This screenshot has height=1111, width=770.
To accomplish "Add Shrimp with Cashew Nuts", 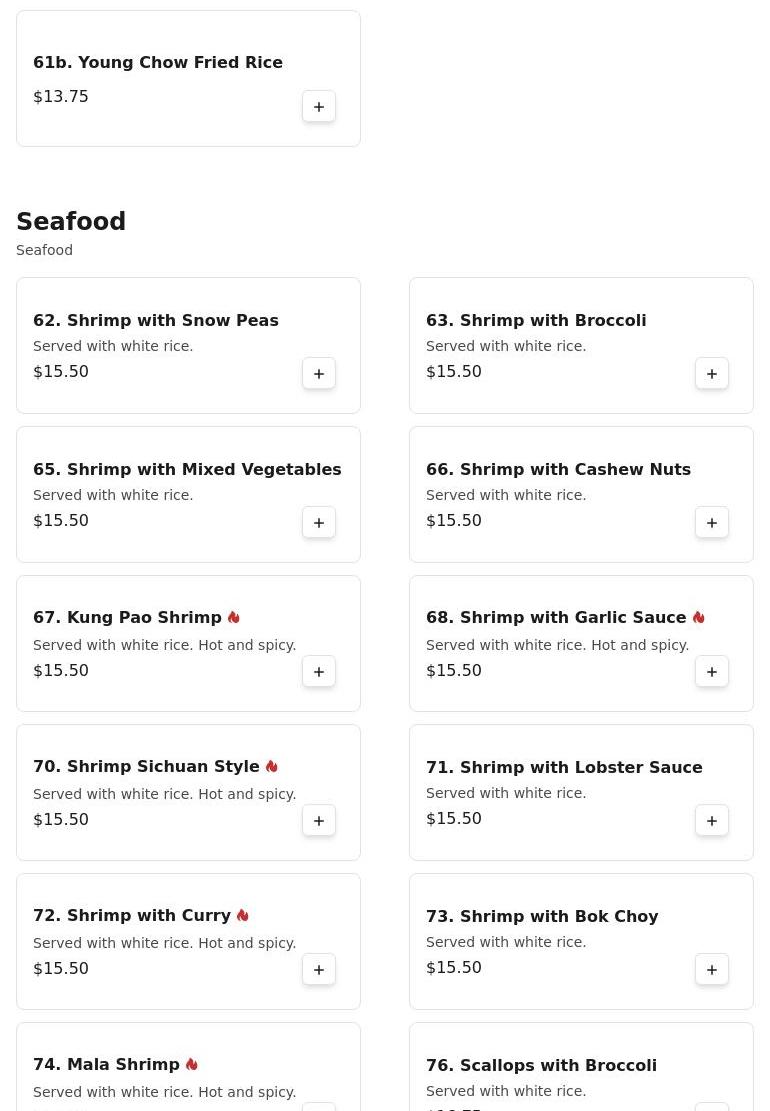I will coord(712,523).
